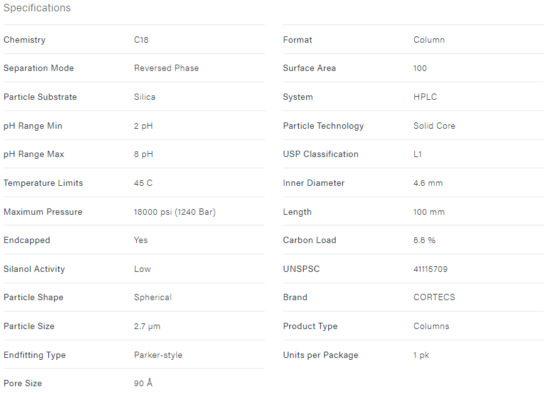Click the 2.7 µm particle size value
551x400 pixels.
[x=147, y=326]
